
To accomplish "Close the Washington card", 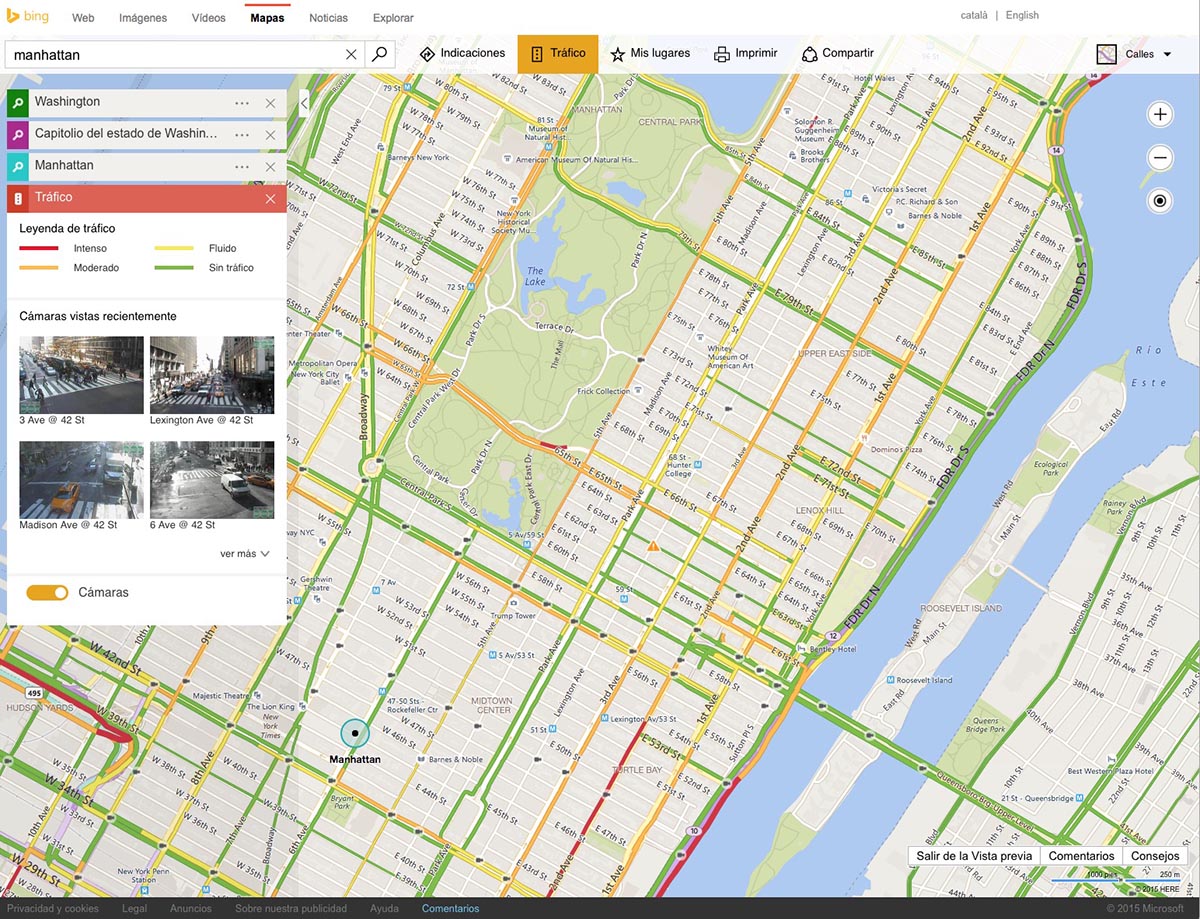I will (x=270, y=103).
